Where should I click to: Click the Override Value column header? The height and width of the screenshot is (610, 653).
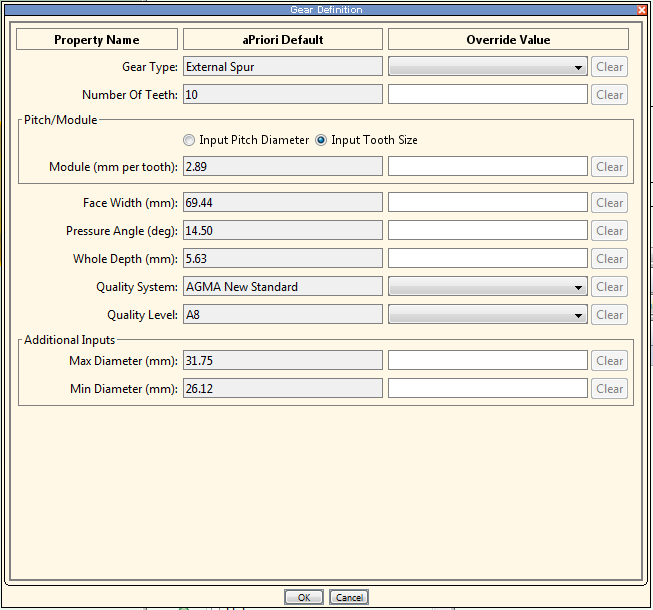point(508,40)
